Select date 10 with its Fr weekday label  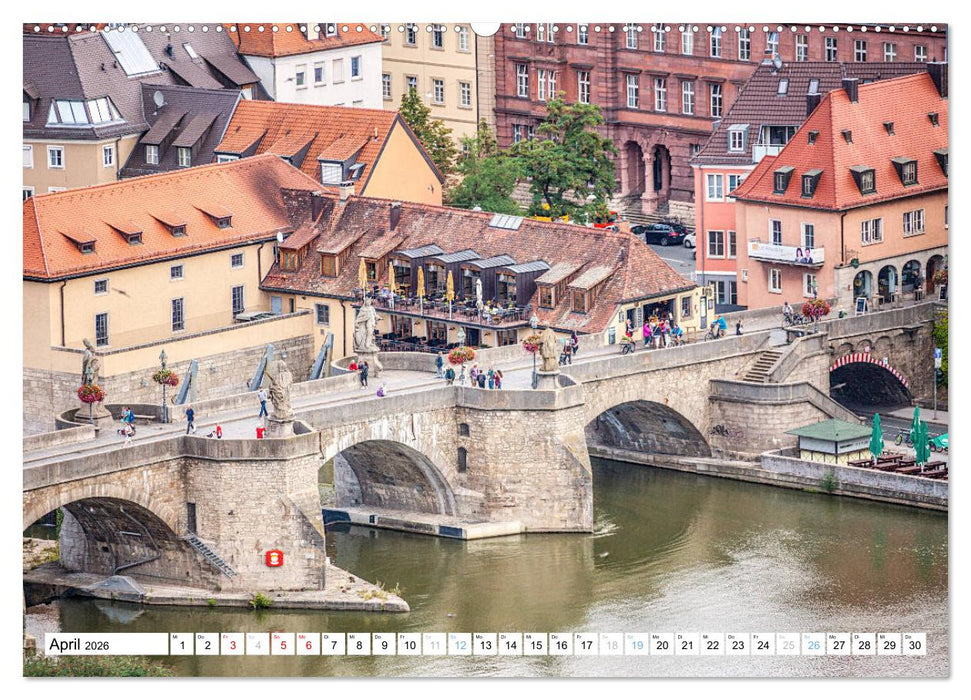[x=409, y=648]
